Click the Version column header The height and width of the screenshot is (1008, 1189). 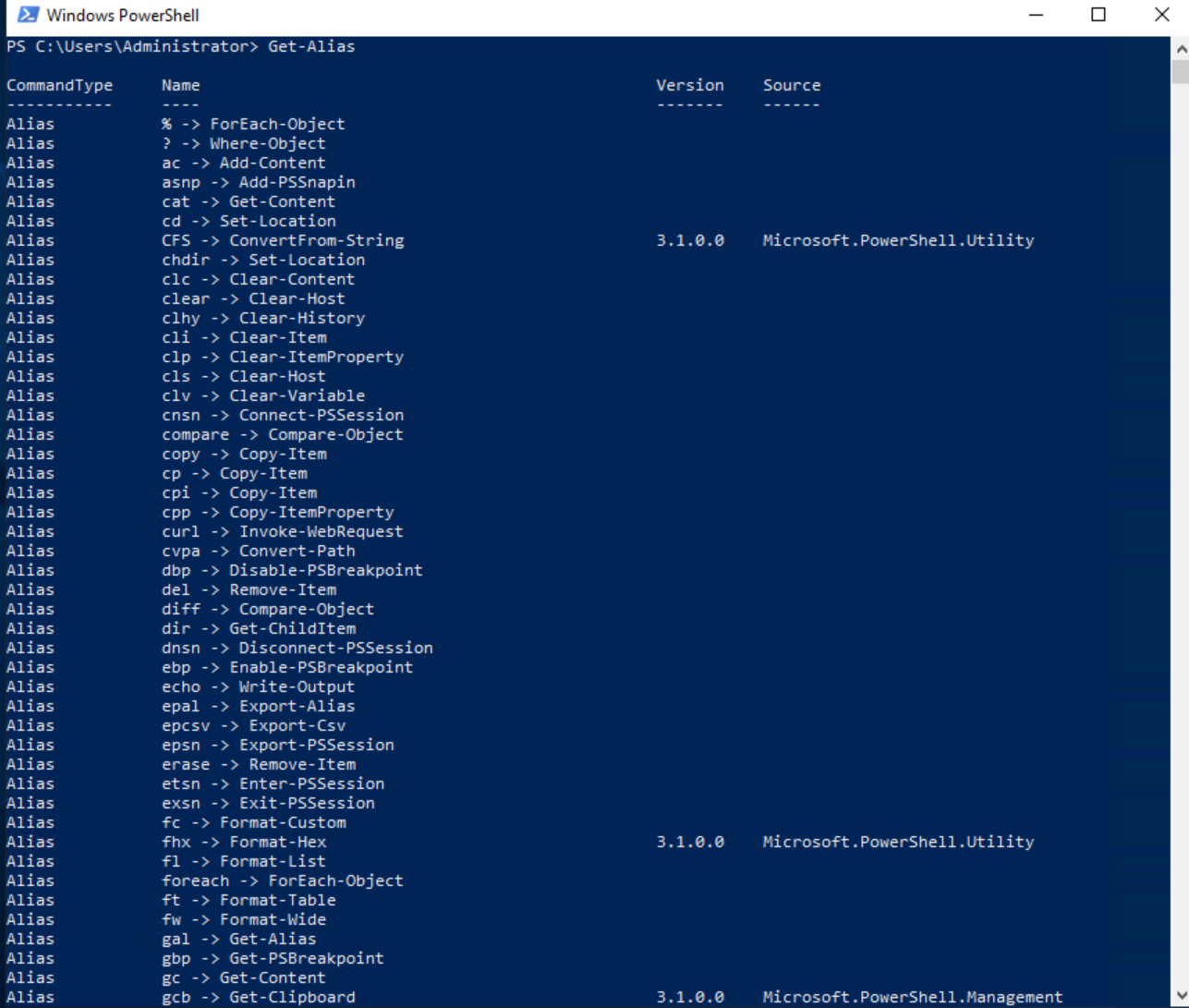(691, 85)
